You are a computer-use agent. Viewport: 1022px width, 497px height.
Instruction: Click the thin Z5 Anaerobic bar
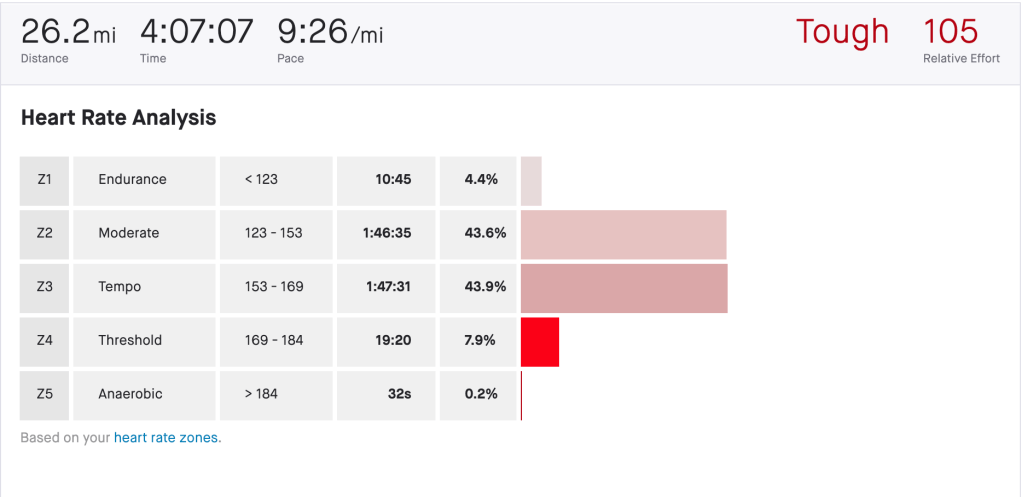coord(522,394)
